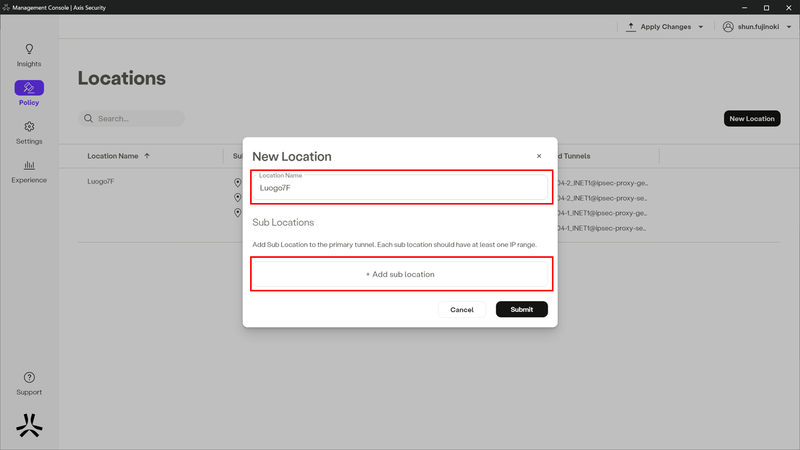Viewport: 800px width, 450px height.
Task: Open Settings gear in sidebar
Action: [29, 127]
